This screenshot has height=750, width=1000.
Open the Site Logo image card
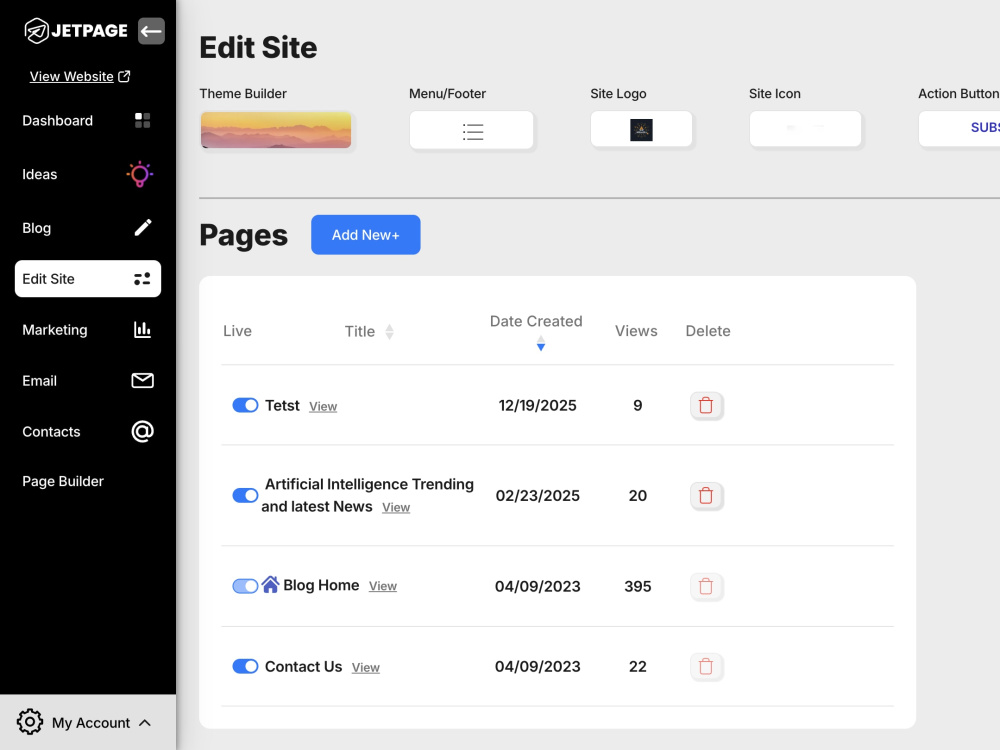pyautogui.click(x=641, y=129)
